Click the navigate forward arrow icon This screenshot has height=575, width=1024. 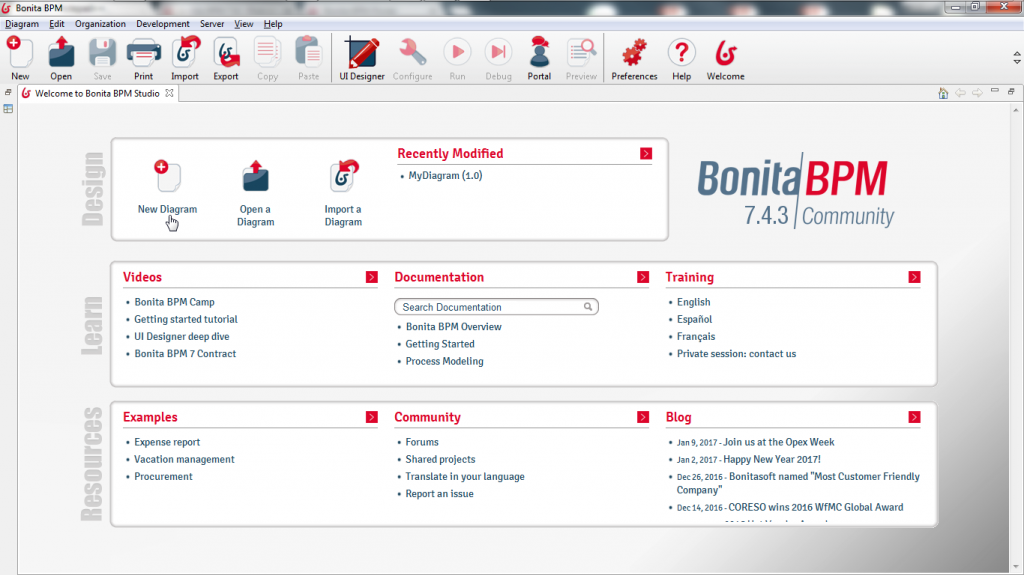click(977, 93)
